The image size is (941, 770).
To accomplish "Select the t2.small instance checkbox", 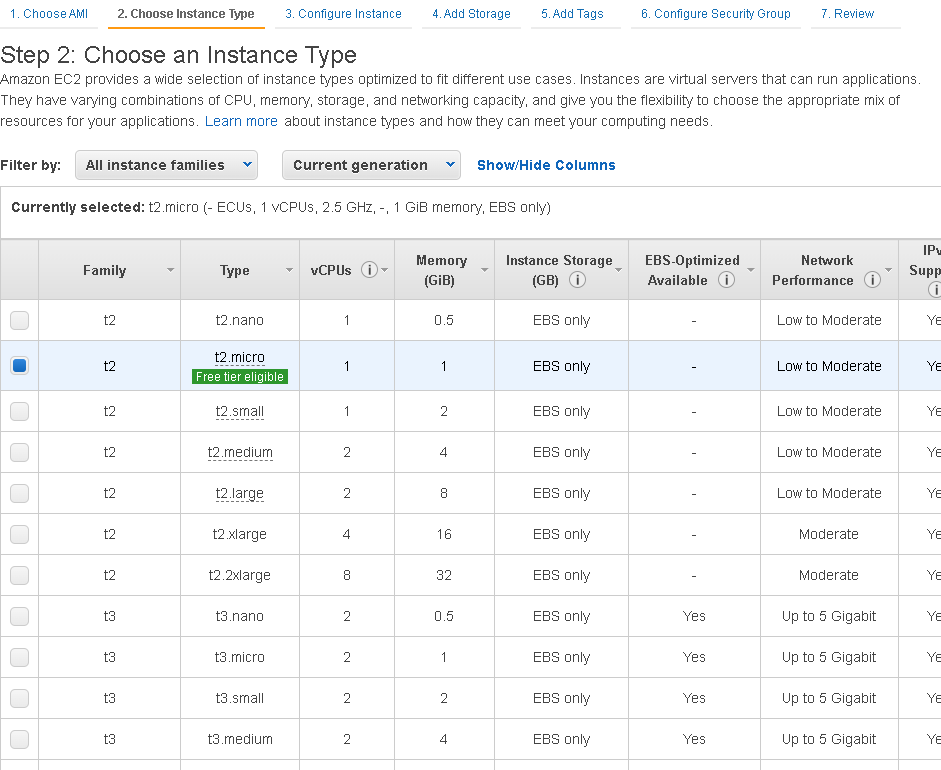I will pos(19,411).
